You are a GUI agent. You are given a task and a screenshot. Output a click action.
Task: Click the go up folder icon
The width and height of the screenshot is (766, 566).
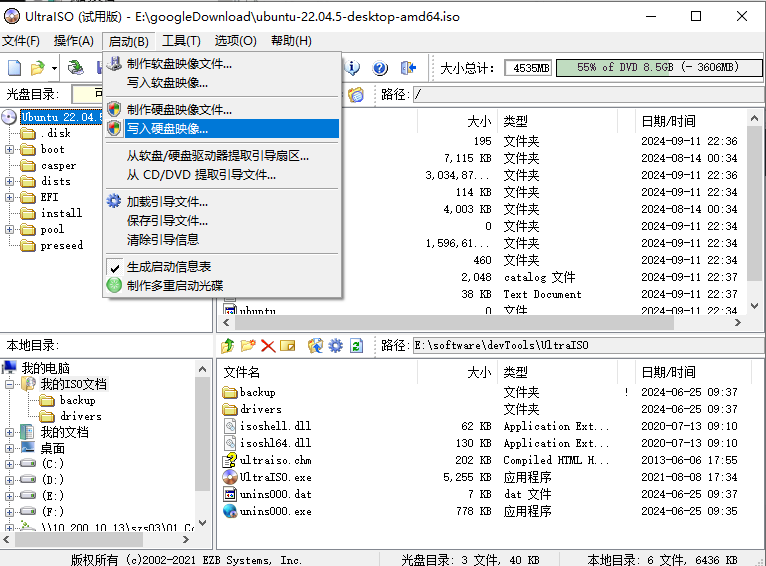(x=228, y=346)
